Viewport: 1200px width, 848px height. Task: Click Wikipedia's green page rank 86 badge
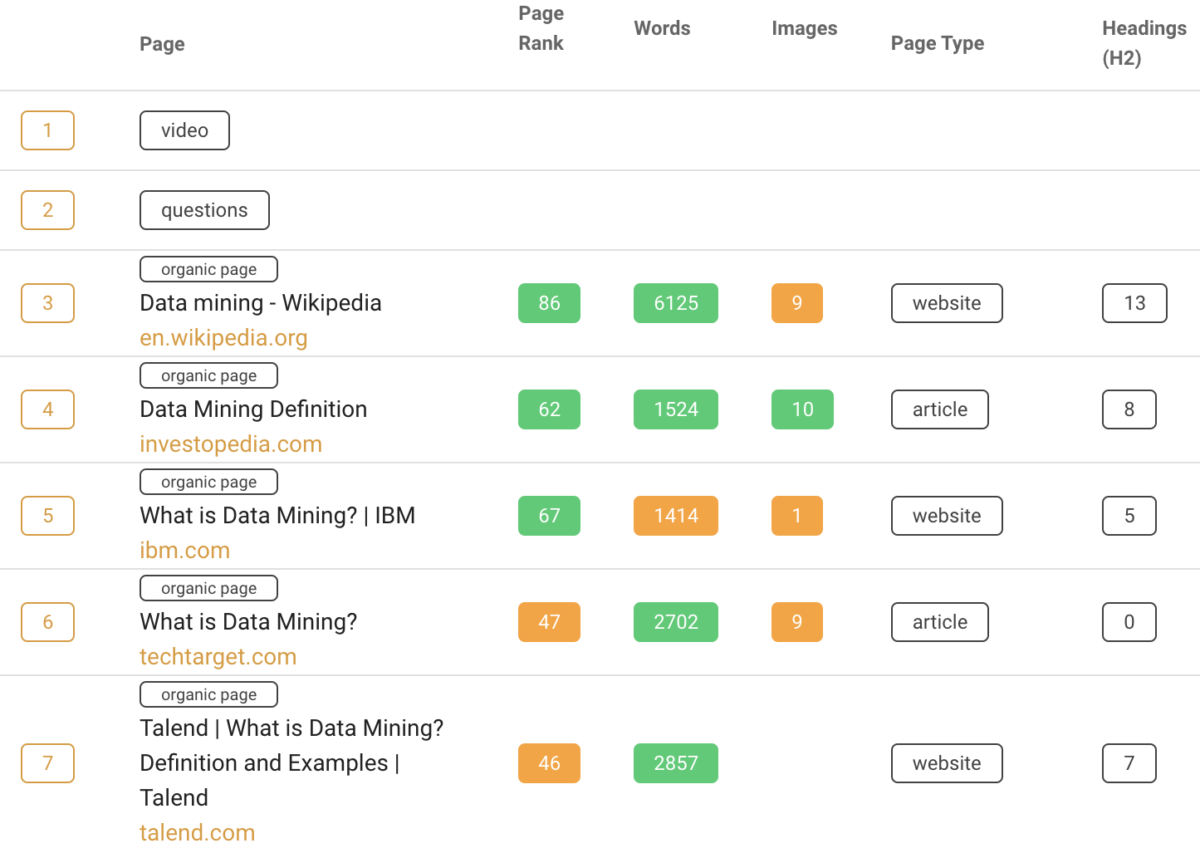549,303
